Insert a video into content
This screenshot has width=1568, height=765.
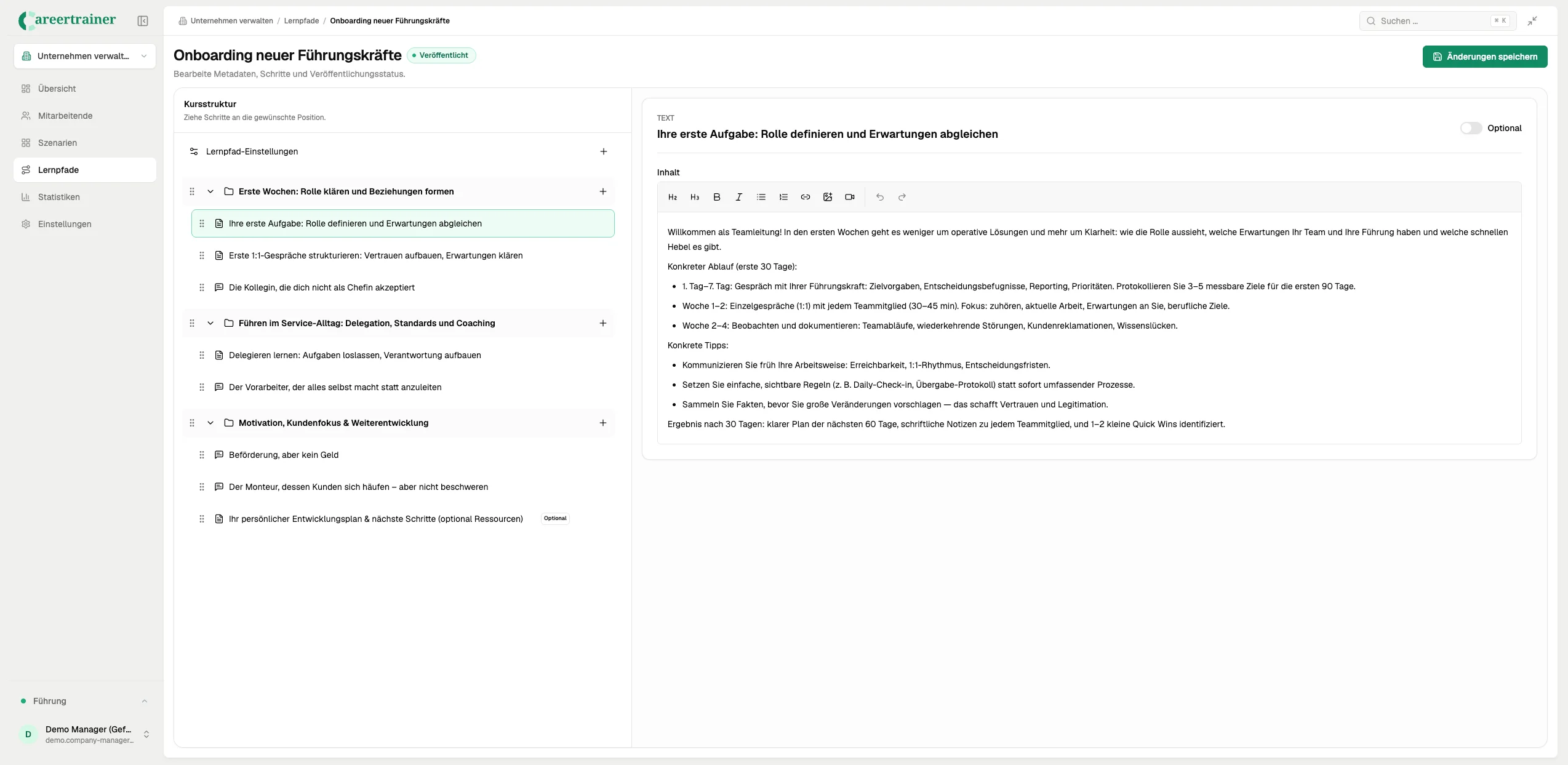850,197
